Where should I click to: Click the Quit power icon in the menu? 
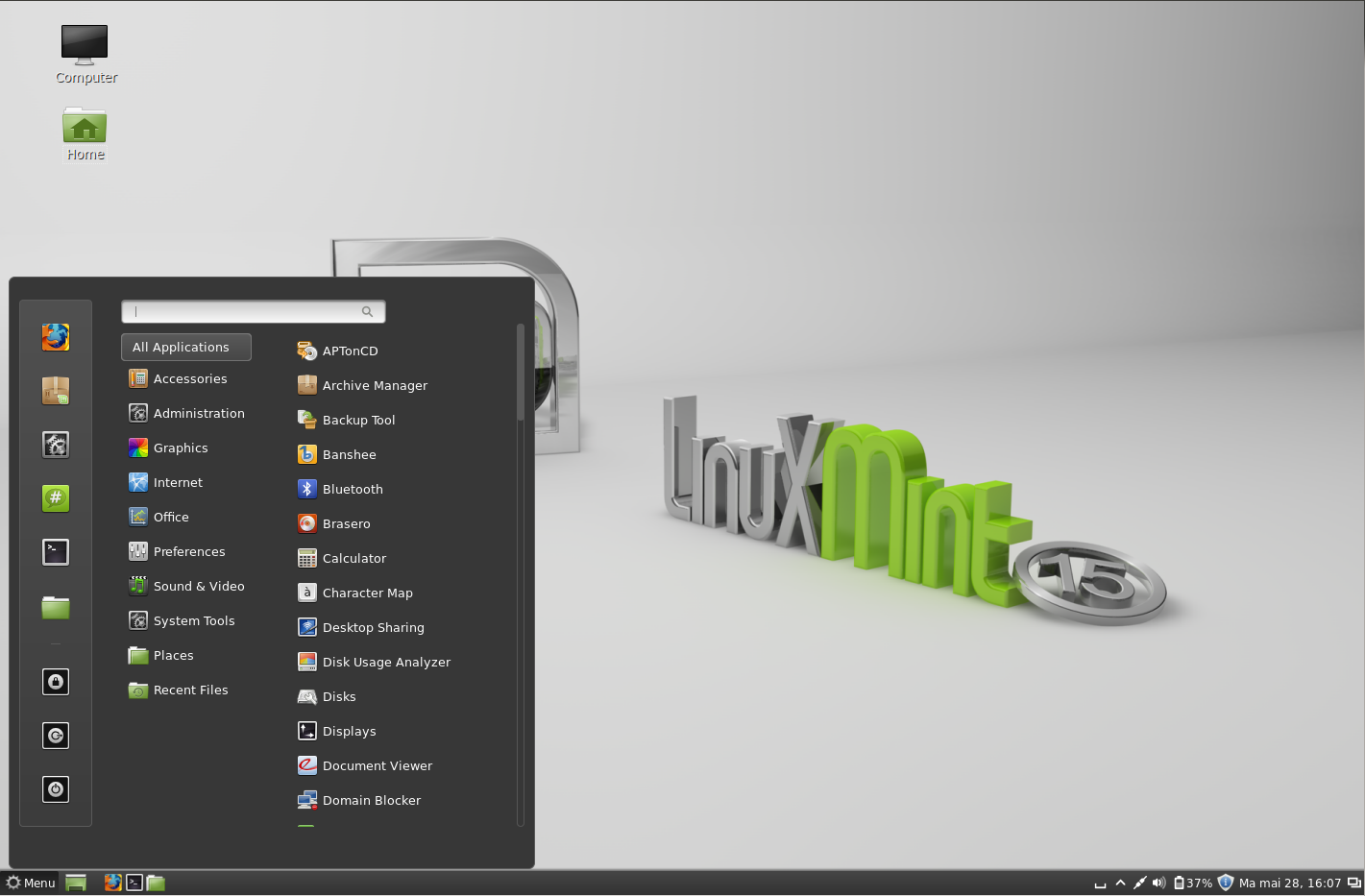(56, 789)
